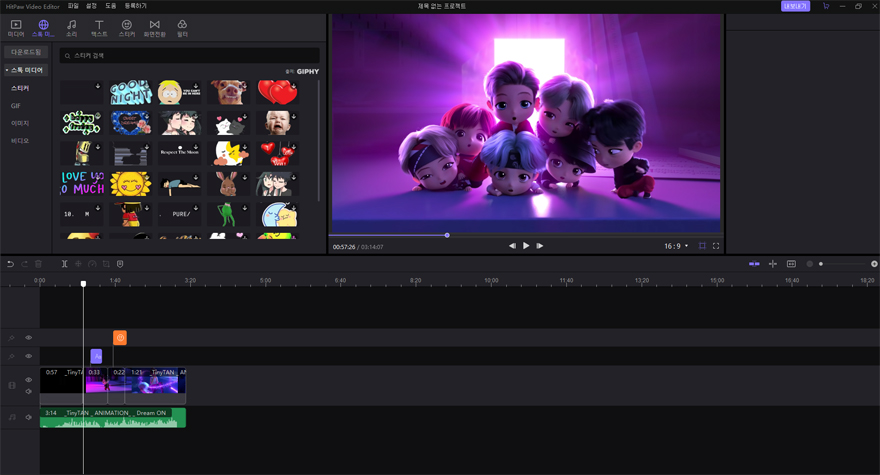This screenshot has width=880, height=475.
Task: Select the crying baby sticker
Action: [x=278, y=122]
